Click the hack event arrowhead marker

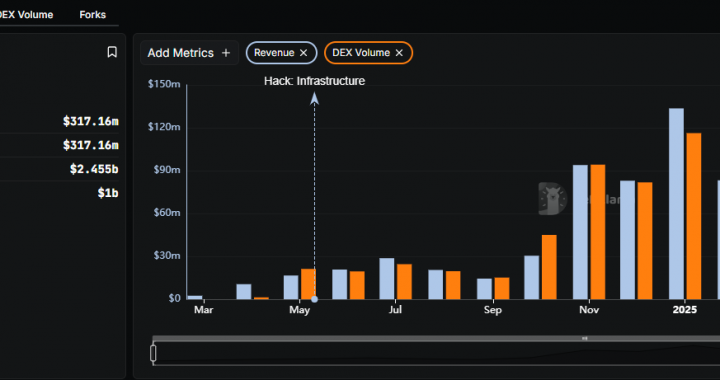[x=315, y=98]
